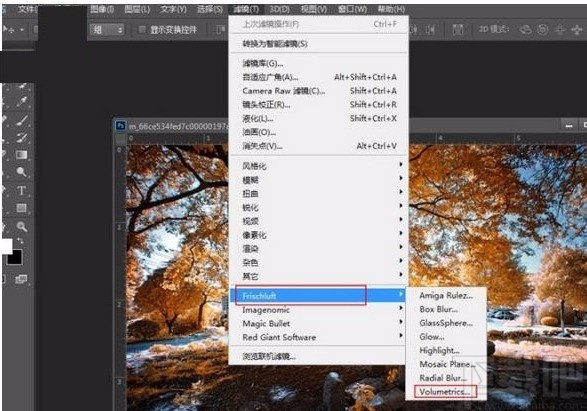Viewport: 587px width, 411px height.
Task: Select the Rectangle shape tool
Action: click(x=21, y=208)
